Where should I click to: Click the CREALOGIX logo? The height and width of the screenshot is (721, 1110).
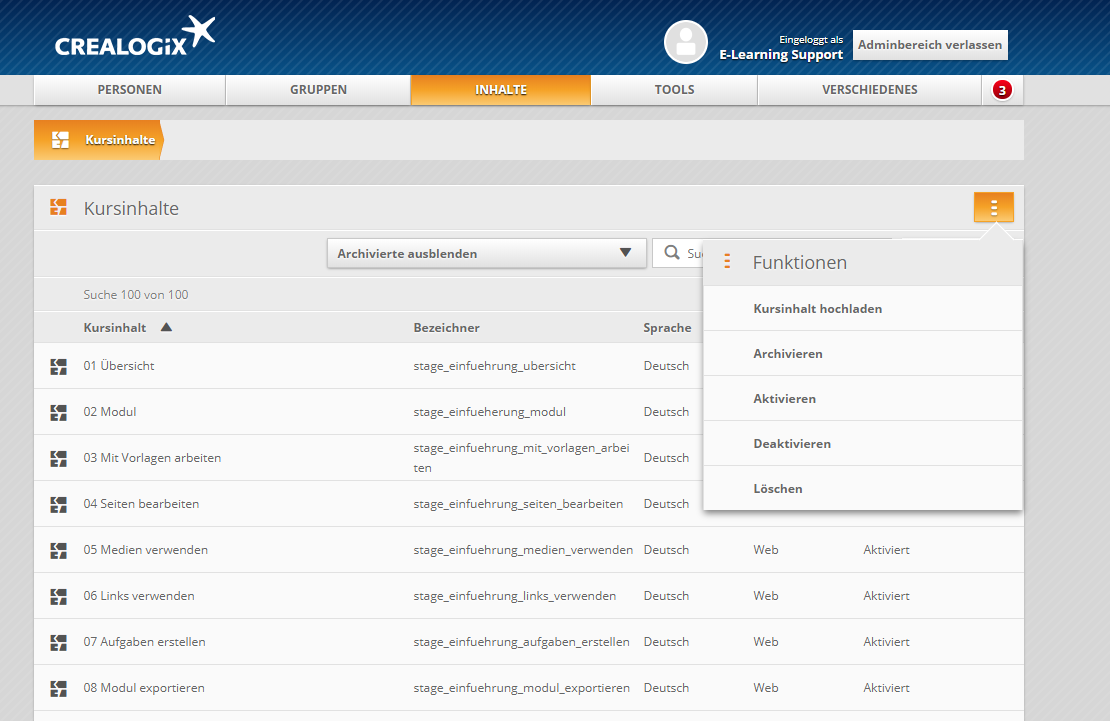point(135,37)
